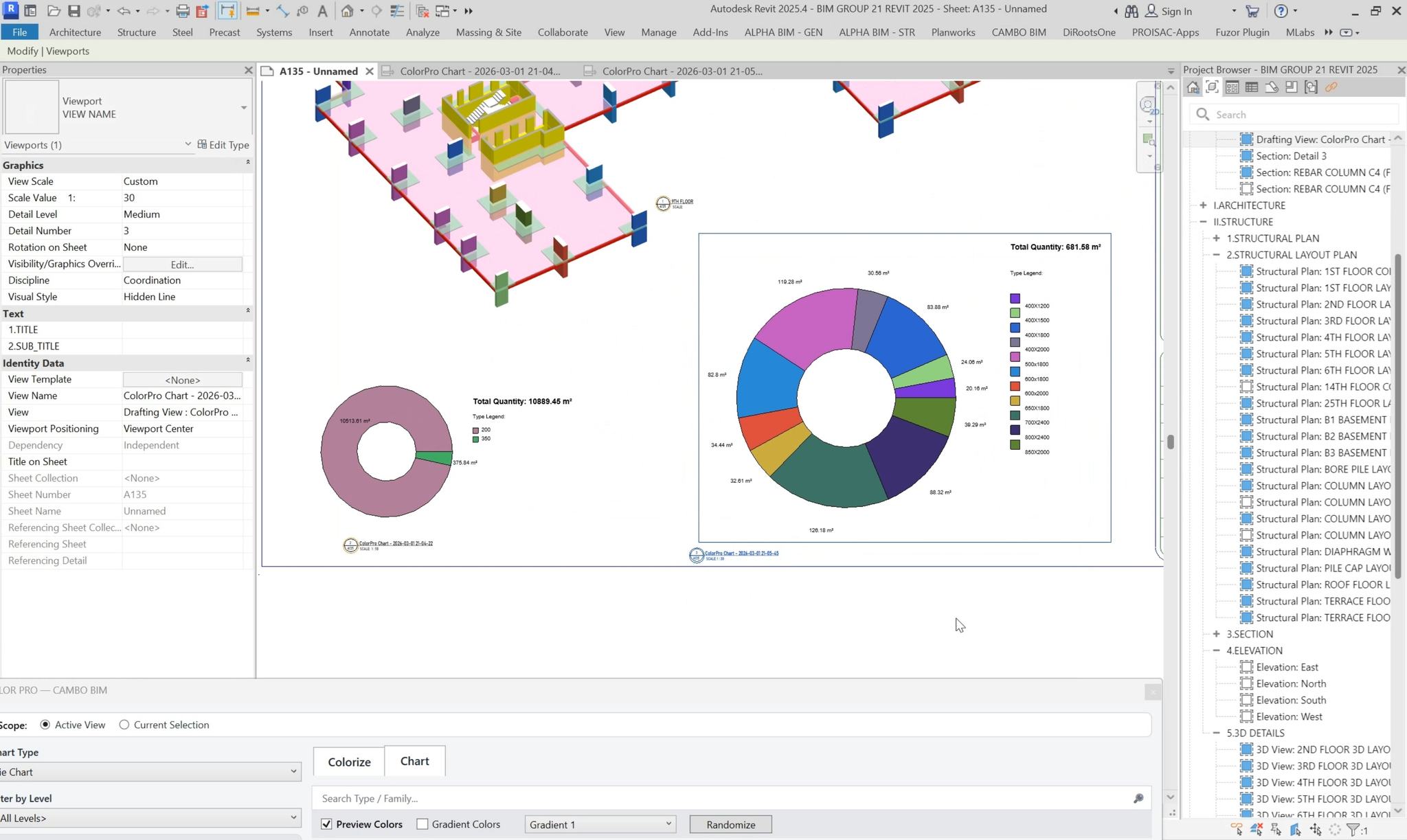Open the Annotate ribbon tab
The width and height of the screenshot is (1407, 840).
pyautogui.click(x=369, y=32)
